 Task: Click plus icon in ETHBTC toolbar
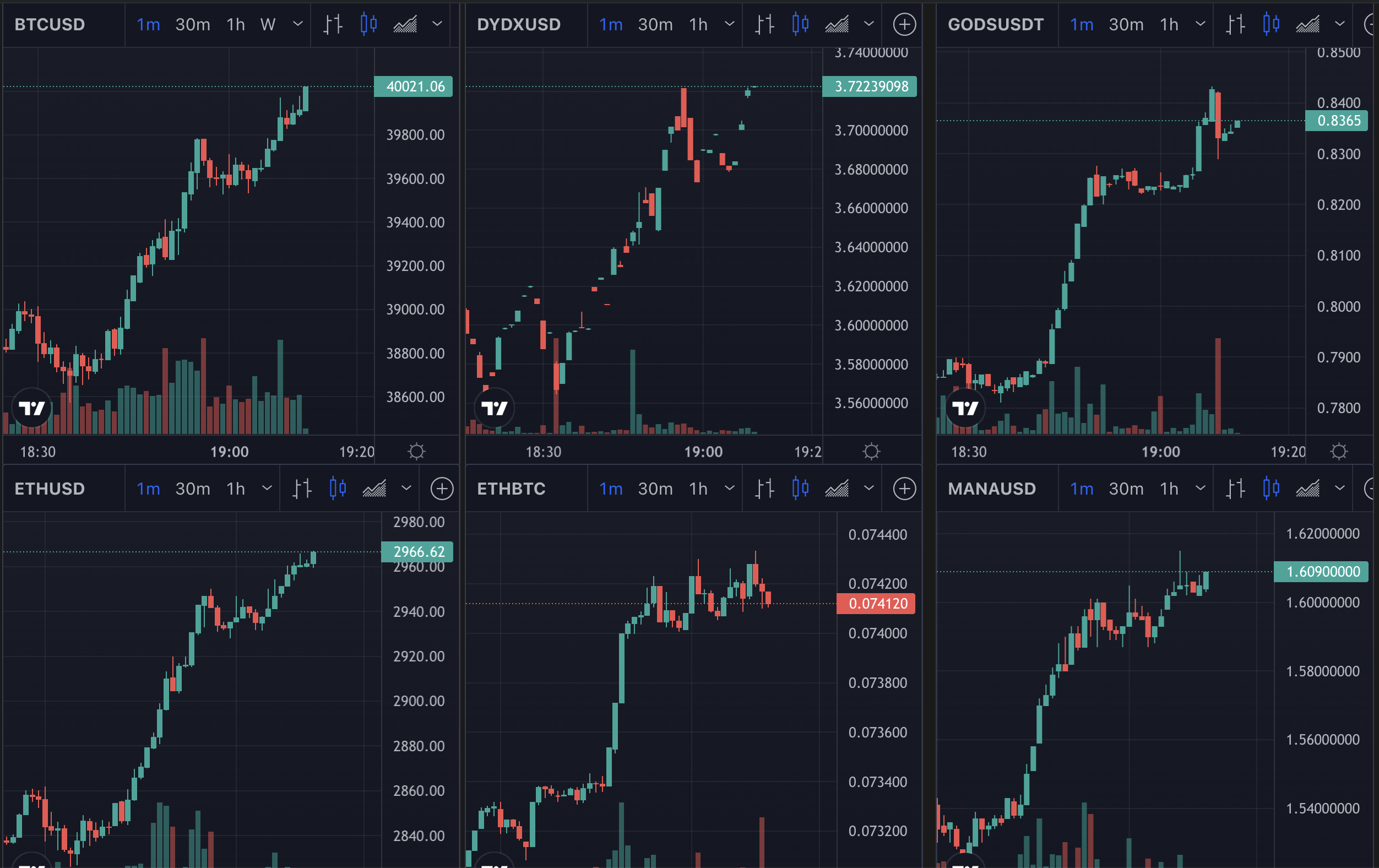904,489
